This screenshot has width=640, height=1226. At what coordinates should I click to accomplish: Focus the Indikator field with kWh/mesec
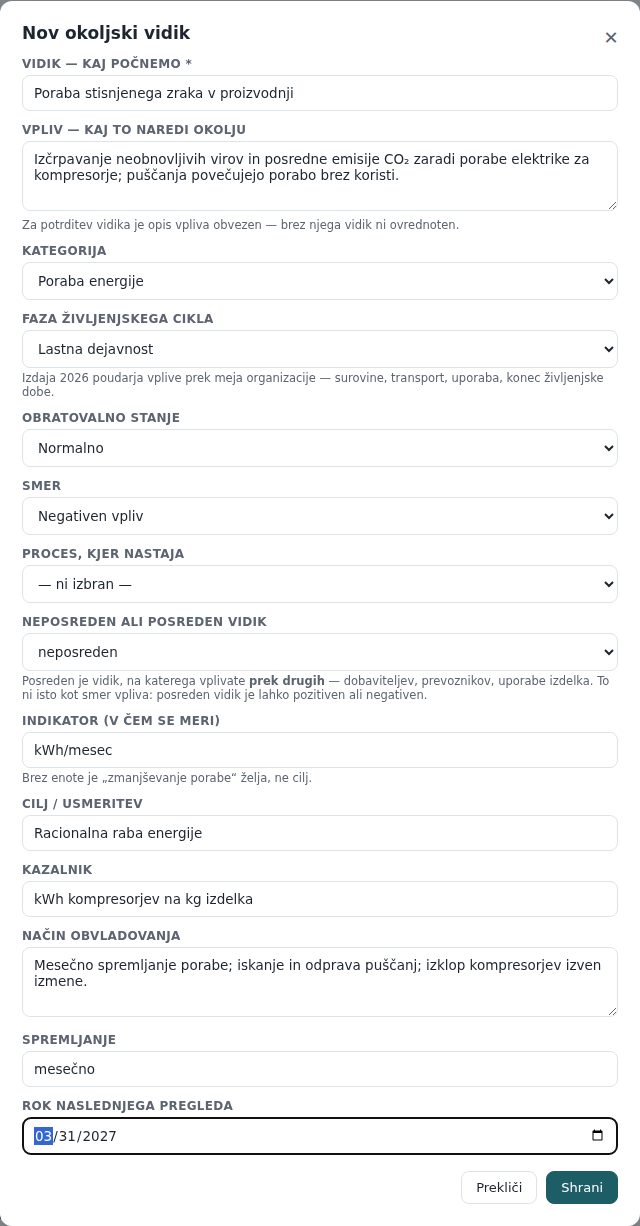point(320,750)
